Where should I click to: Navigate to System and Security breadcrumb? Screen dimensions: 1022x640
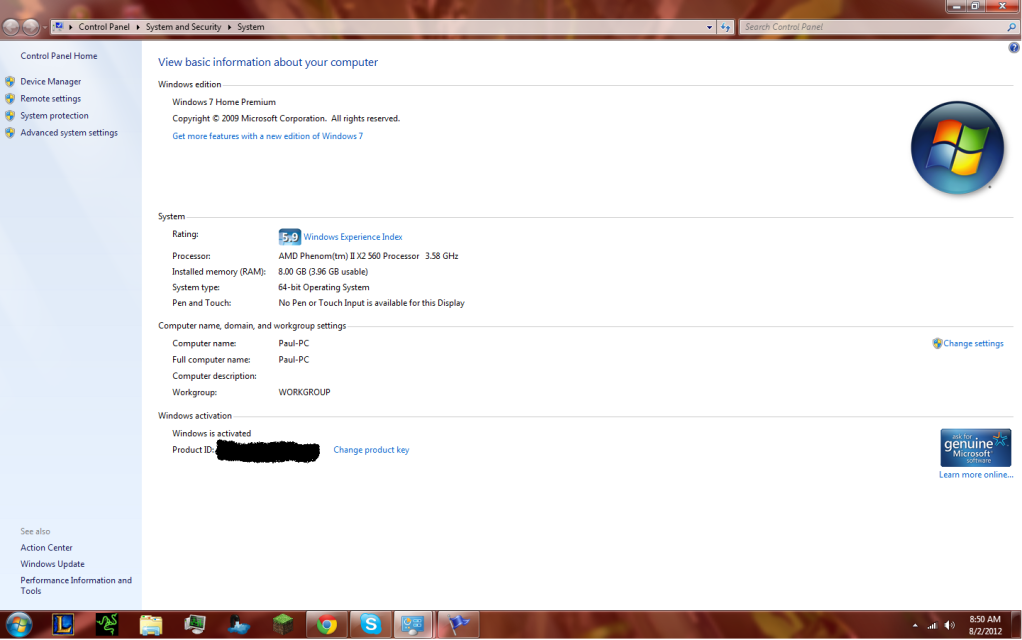click(183, 27)
